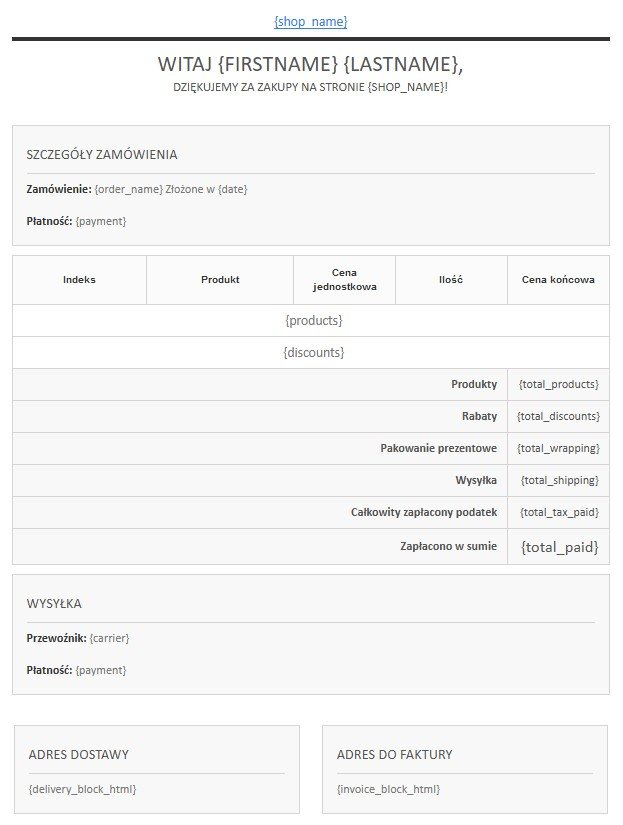Click the {carrier} placeholder under WYSYŁKA
The image size is (623, 825).
click(x=109, y=638)
